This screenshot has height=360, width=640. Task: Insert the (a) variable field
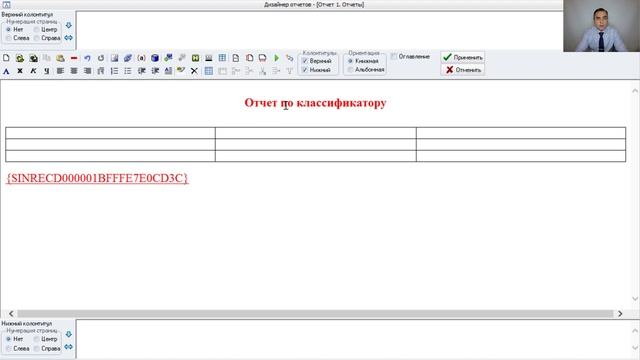tap(141, 58)
